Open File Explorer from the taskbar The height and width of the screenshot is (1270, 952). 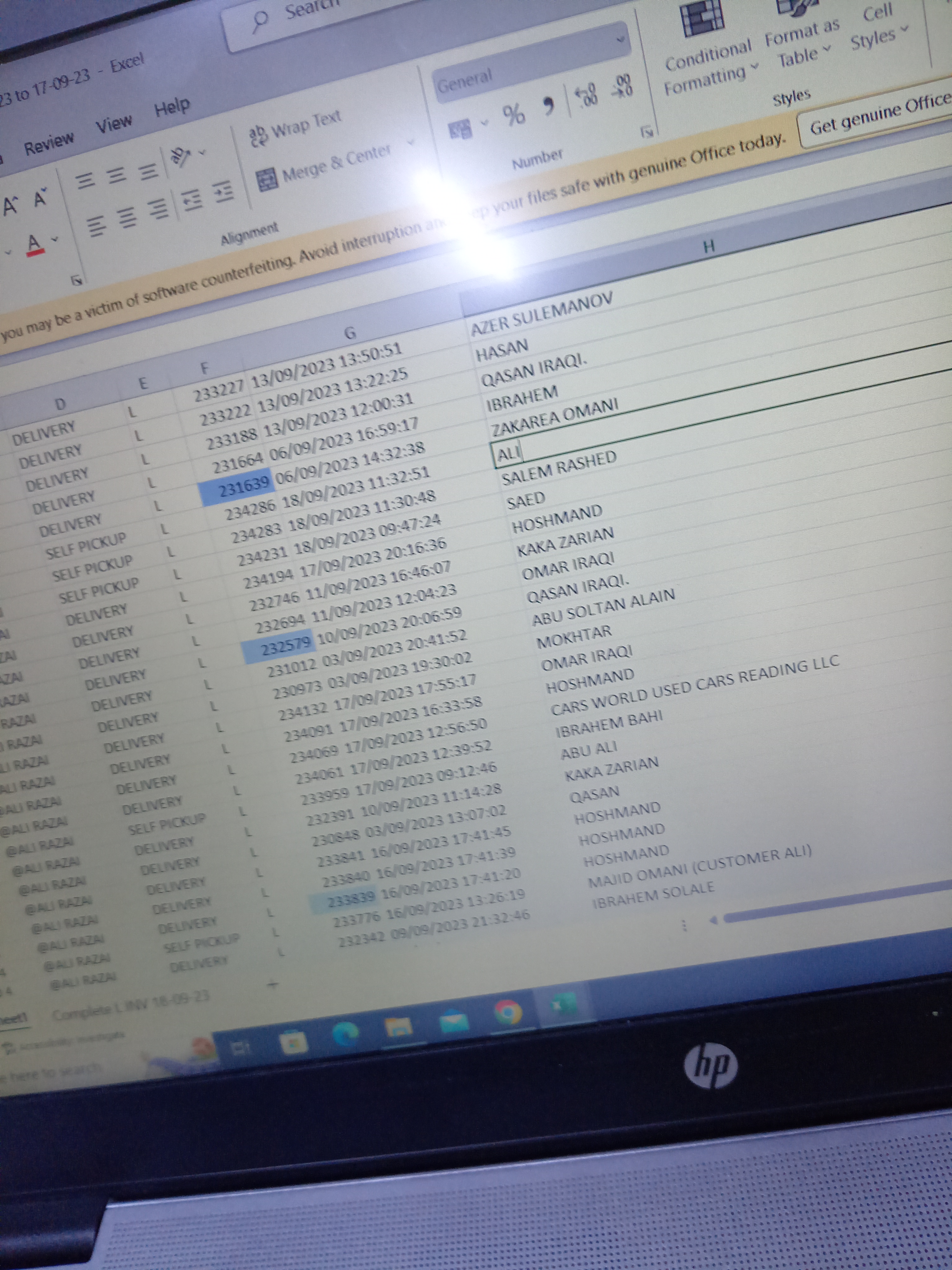point(398,1027)
